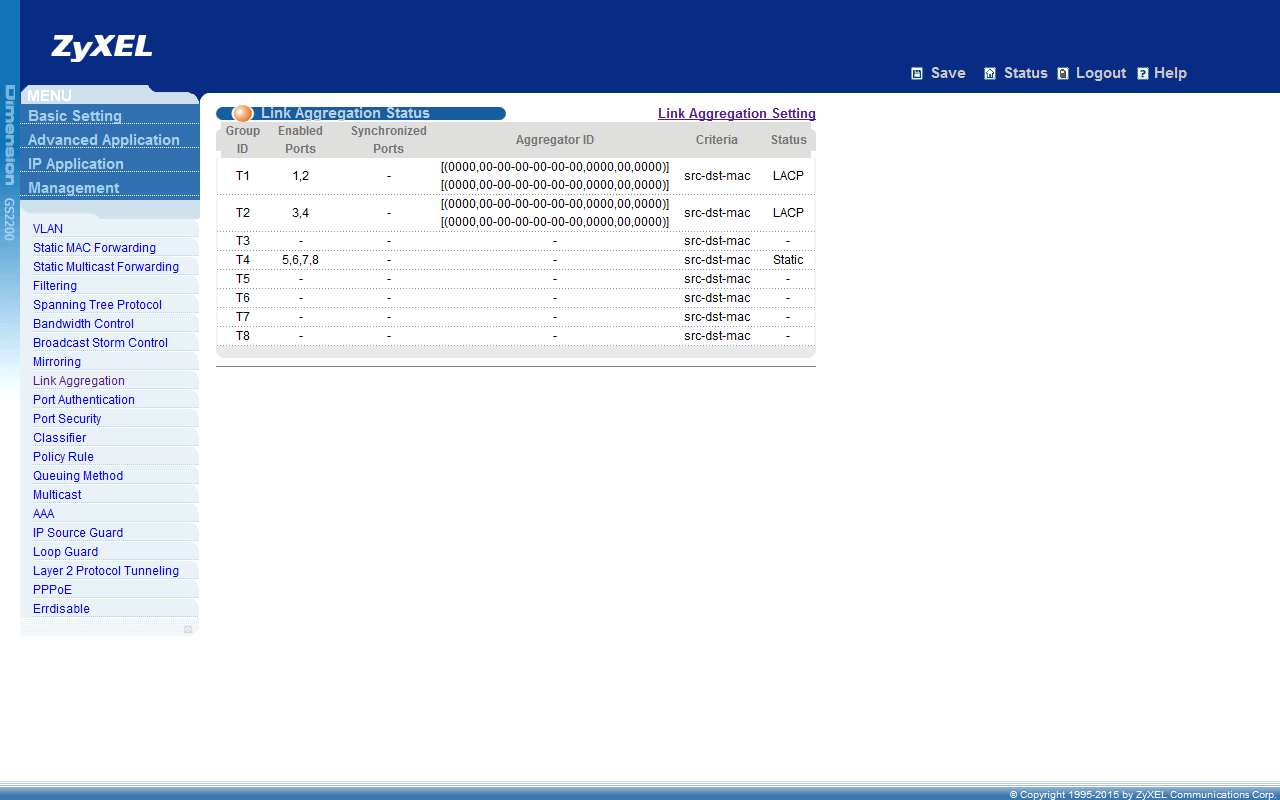Open the AAA page
The height and width of the screenshot is (800, 1280).
(x=44, y=514)
